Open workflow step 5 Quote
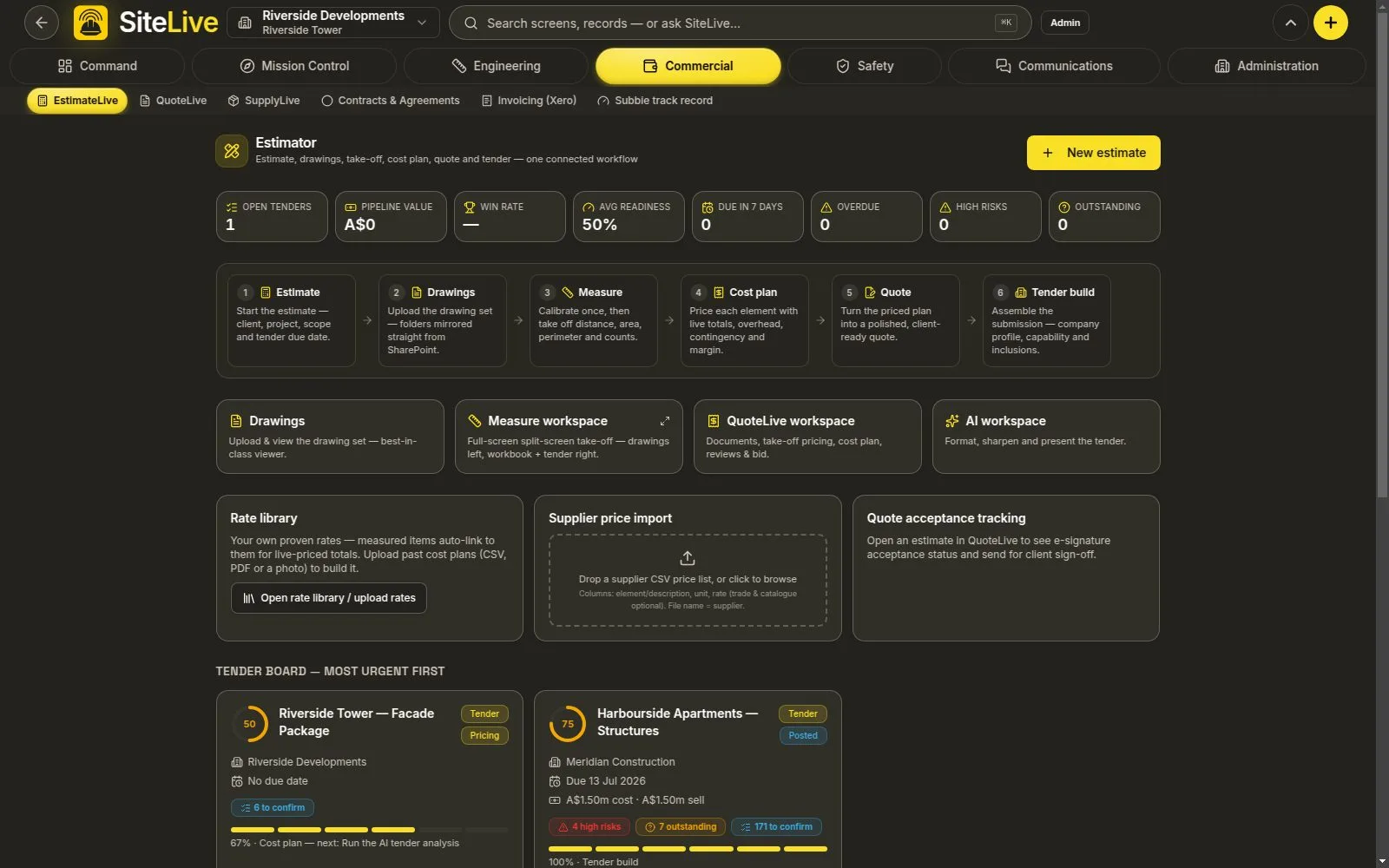 point(895,320)
